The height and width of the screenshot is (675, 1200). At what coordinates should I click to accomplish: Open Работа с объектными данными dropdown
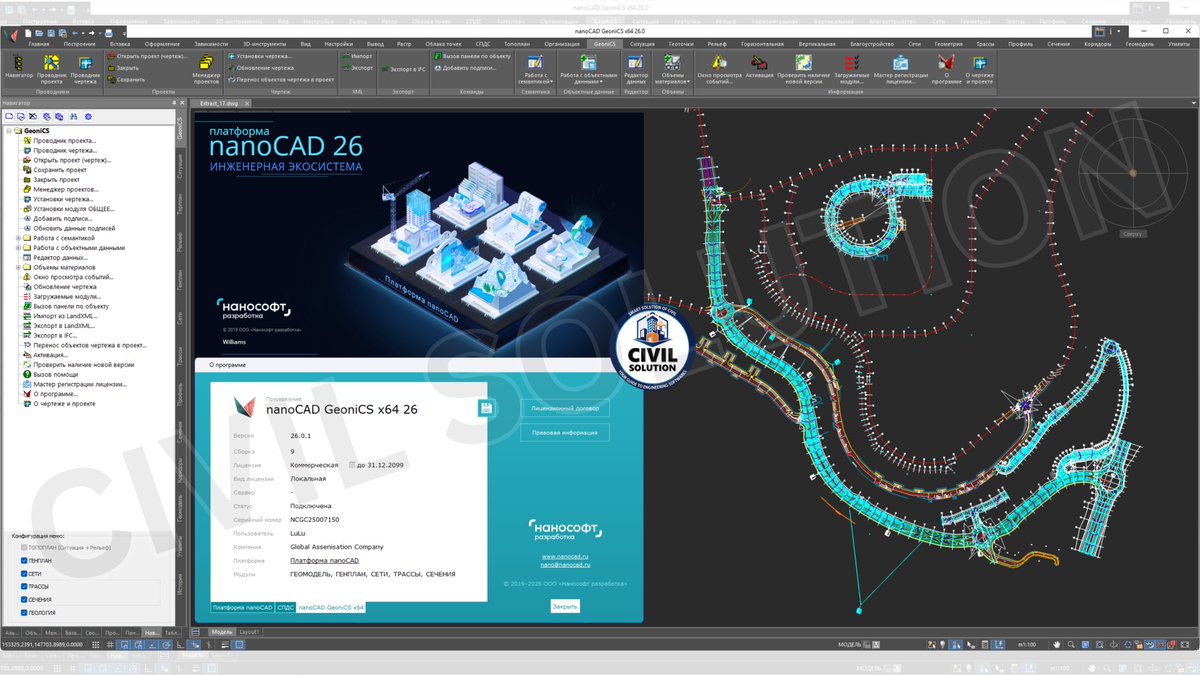click(587, 68)
